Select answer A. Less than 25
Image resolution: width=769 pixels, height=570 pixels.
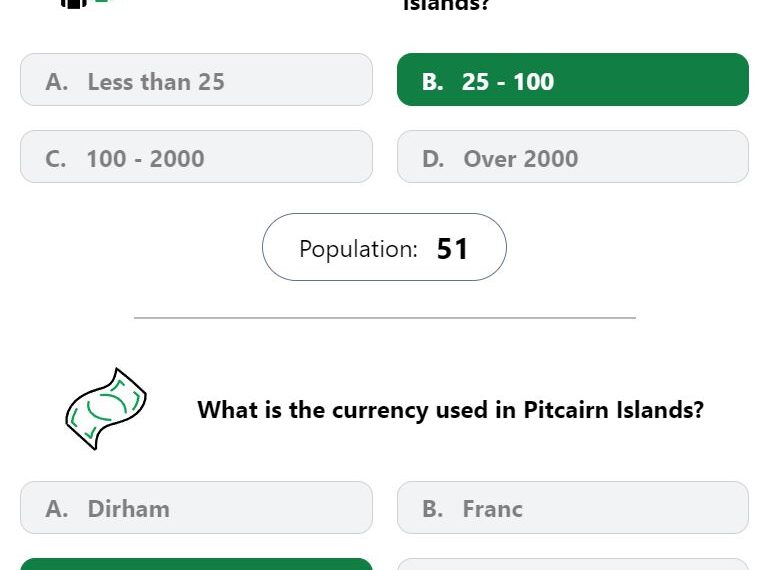pos(196,79)
